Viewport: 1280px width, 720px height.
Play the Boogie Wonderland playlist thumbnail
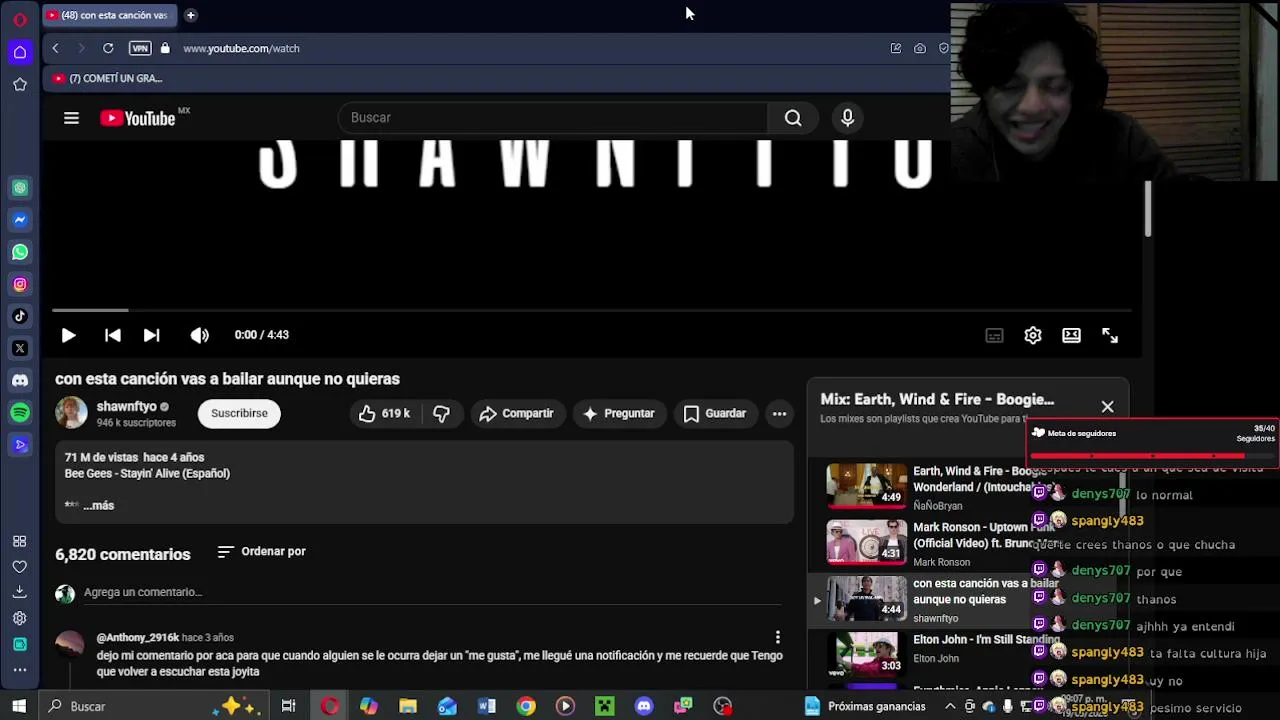pos(866,486)
